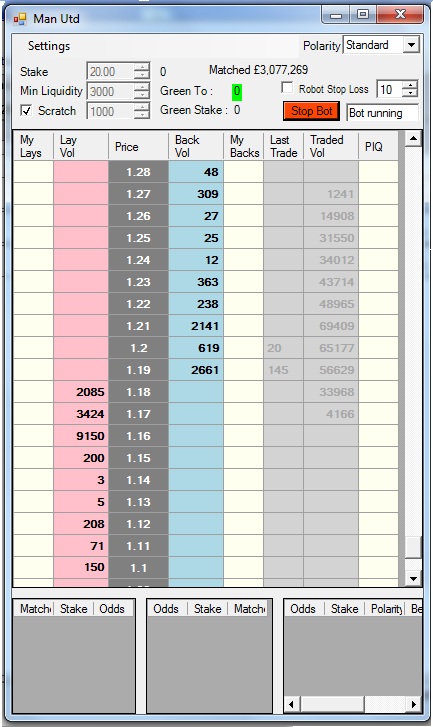
Task: Open the Settings menu
Action: click(49, 46)
